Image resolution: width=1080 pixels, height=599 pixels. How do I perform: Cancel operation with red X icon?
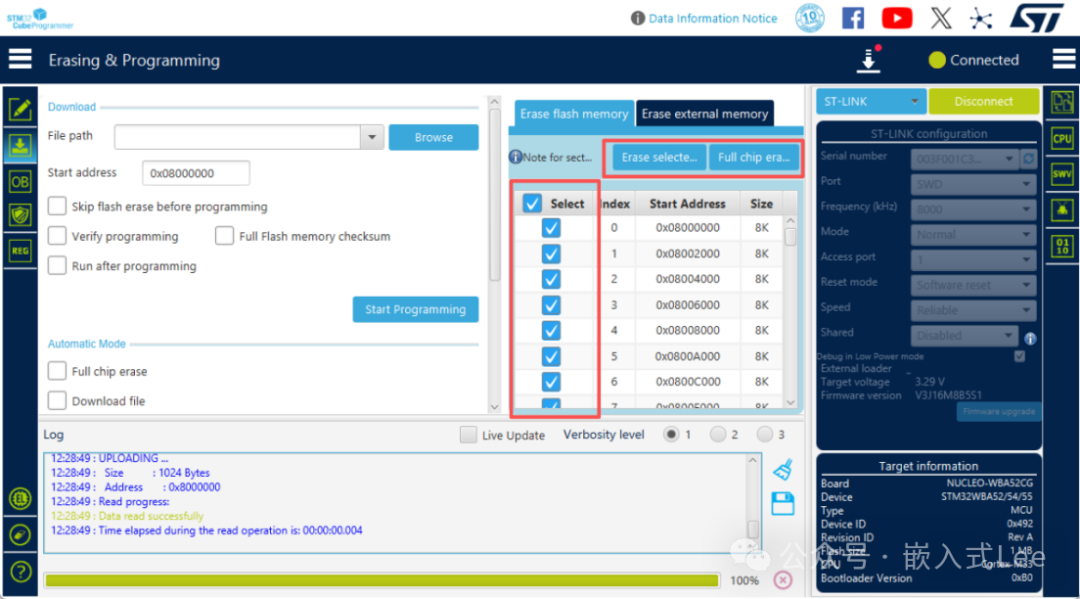(x=782, y=580)
